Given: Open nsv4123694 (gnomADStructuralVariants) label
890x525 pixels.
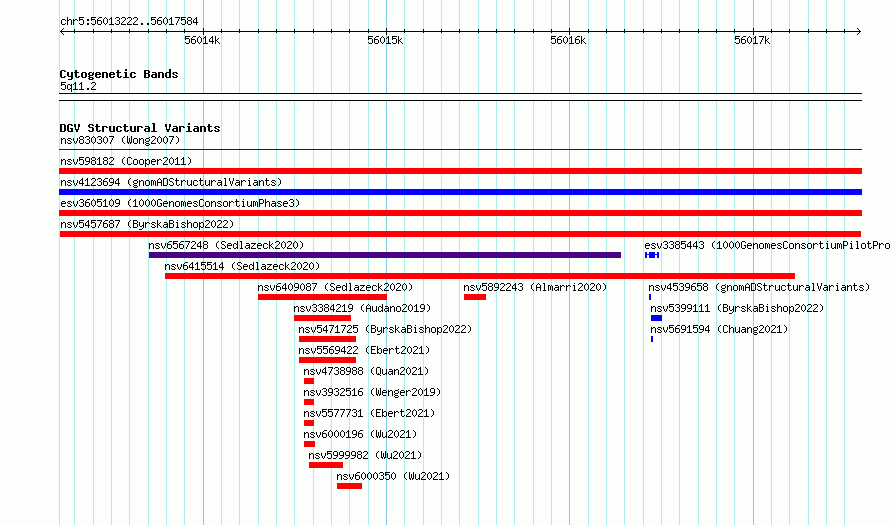Looking at the screenshot, I should [x=171, y=182].
